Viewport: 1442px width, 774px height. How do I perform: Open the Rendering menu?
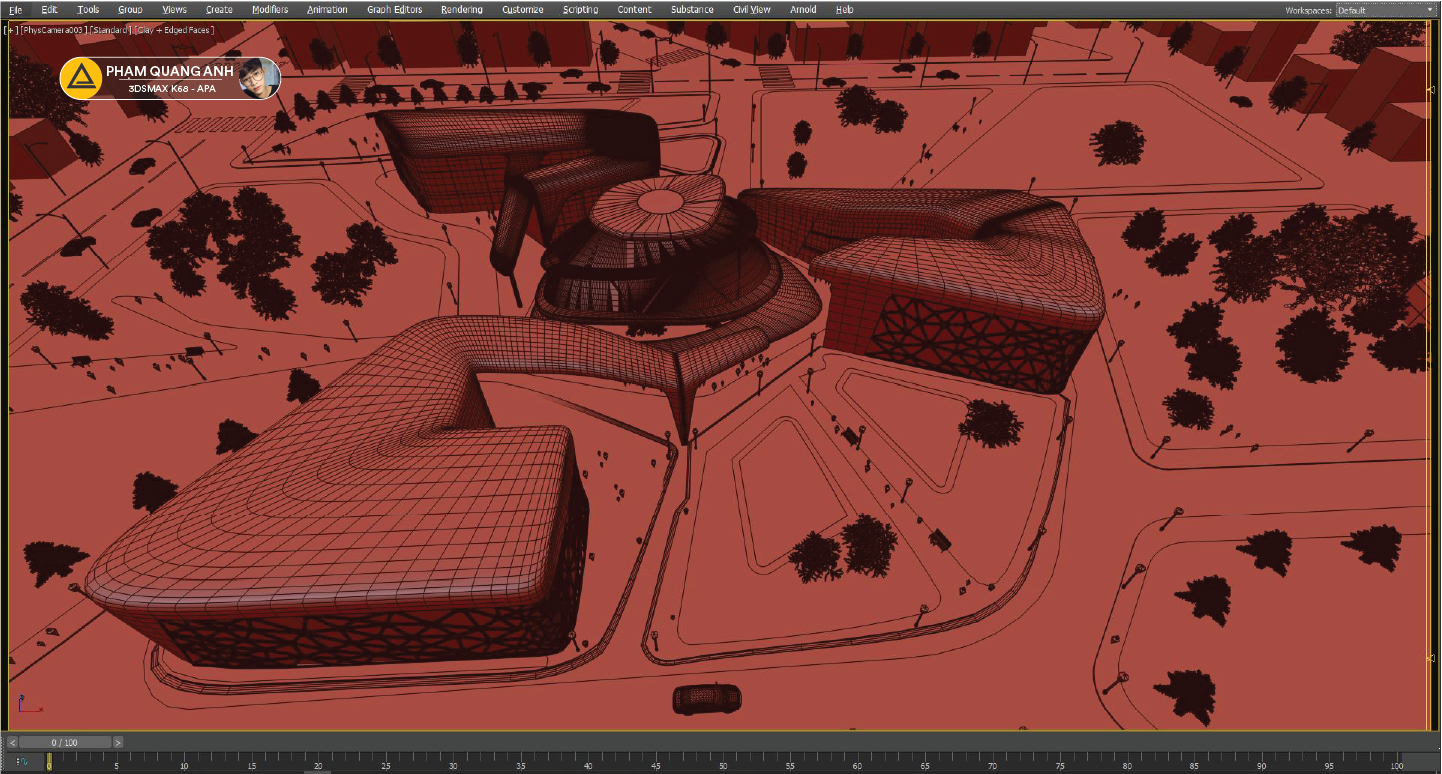[461, 10]
